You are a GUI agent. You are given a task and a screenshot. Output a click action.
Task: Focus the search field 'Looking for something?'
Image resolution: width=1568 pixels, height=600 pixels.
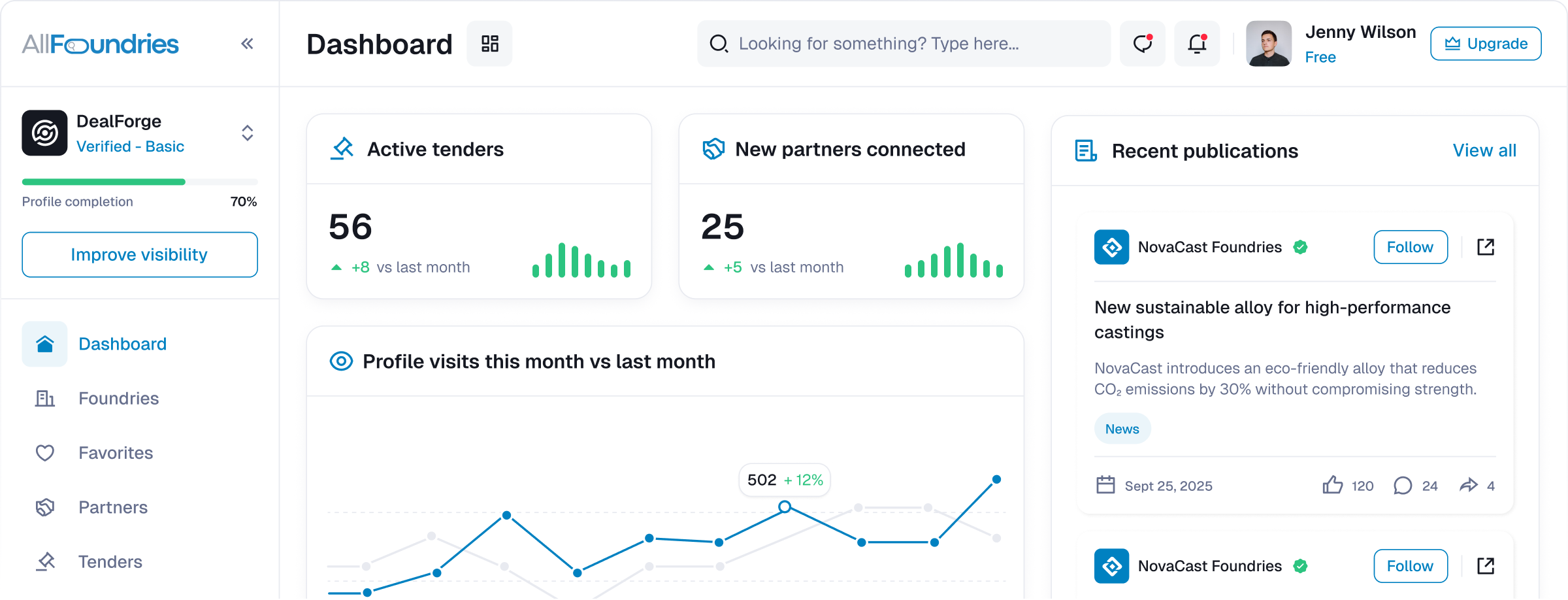coord(904,44)
